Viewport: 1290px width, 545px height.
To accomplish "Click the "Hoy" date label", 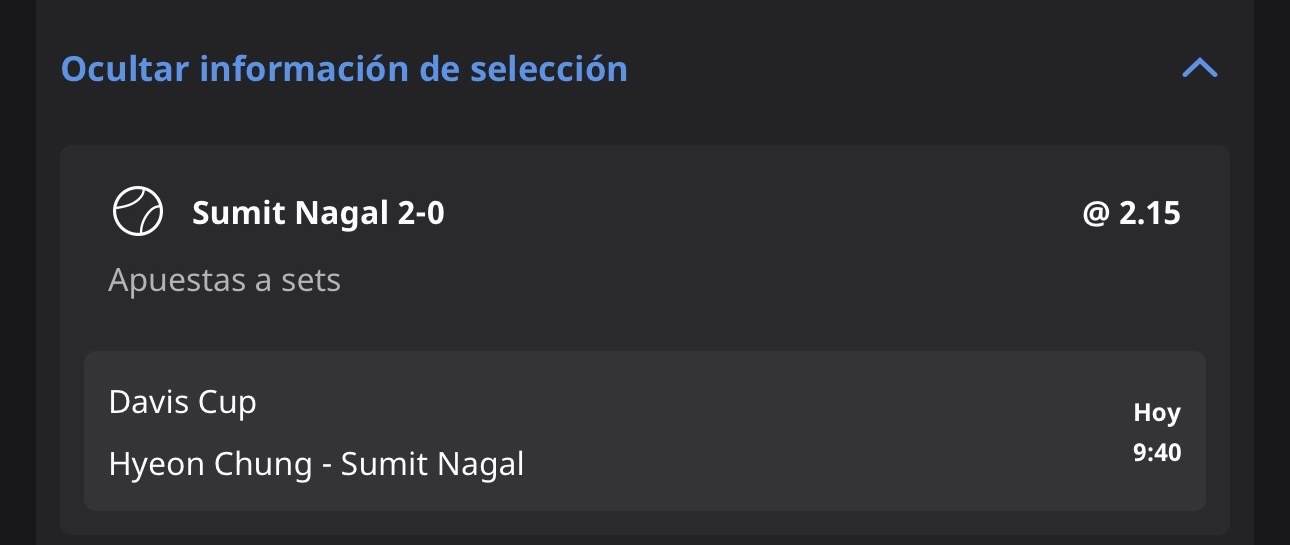I will pyautogui.click(x=1157, y=413).
